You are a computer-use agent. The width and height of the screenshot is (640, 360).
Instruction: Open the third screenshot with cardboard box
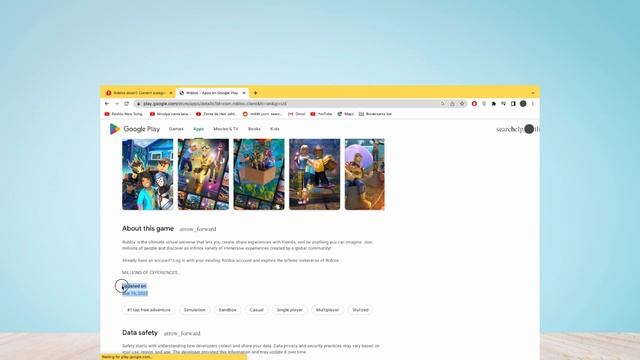259,174
